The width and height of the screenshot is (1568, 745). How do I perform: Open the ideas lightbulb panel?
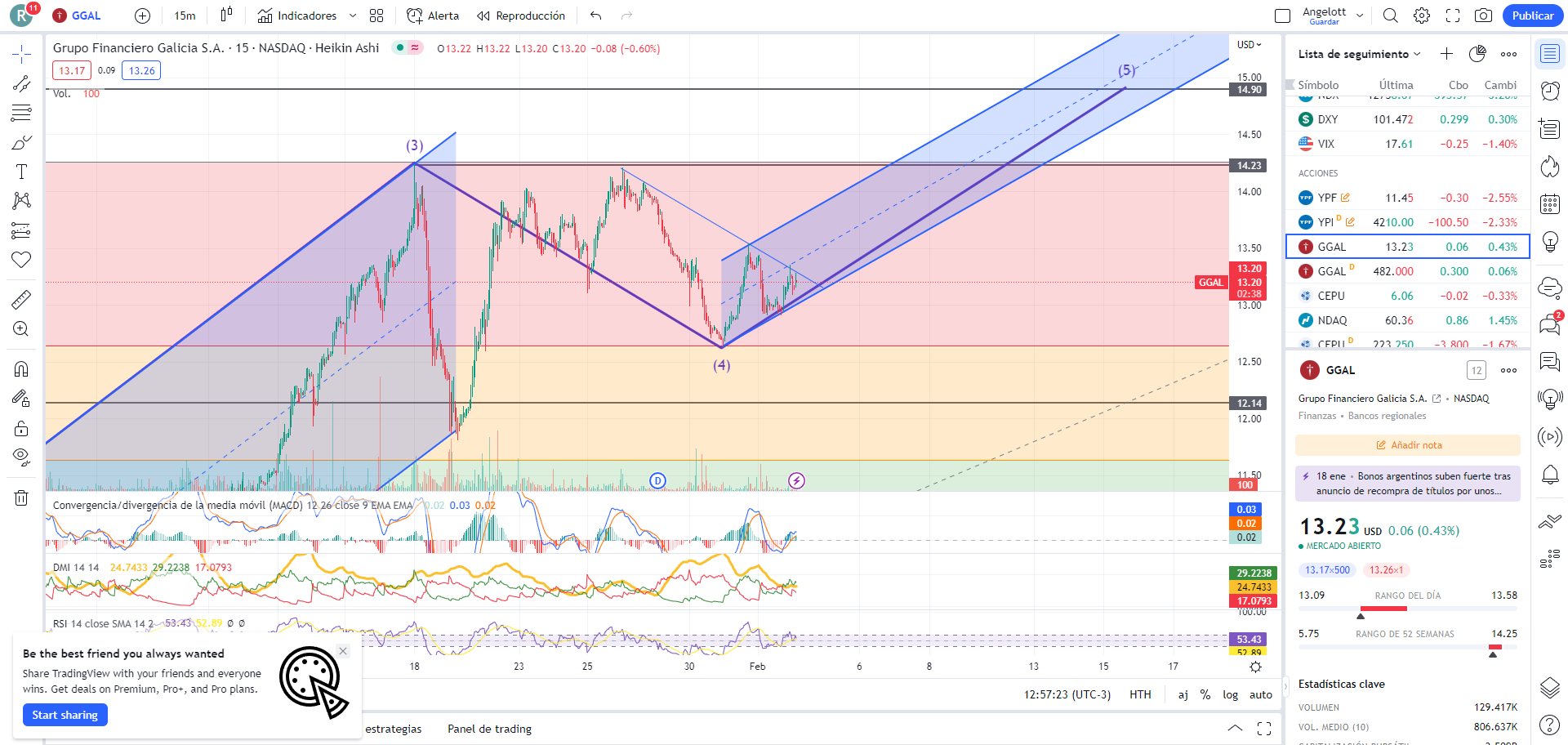coord(1550,242)
